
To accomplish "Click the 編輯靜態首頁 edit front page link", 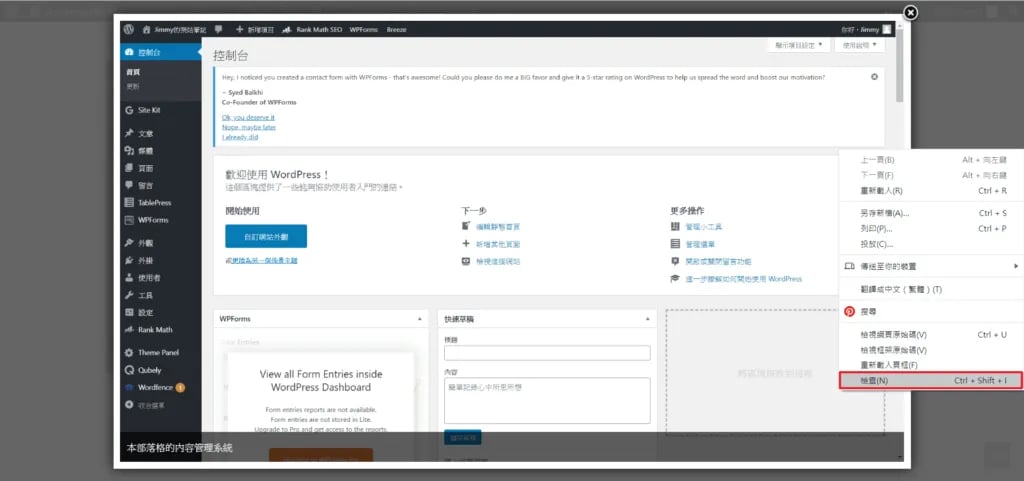I will tap(498, 226).
